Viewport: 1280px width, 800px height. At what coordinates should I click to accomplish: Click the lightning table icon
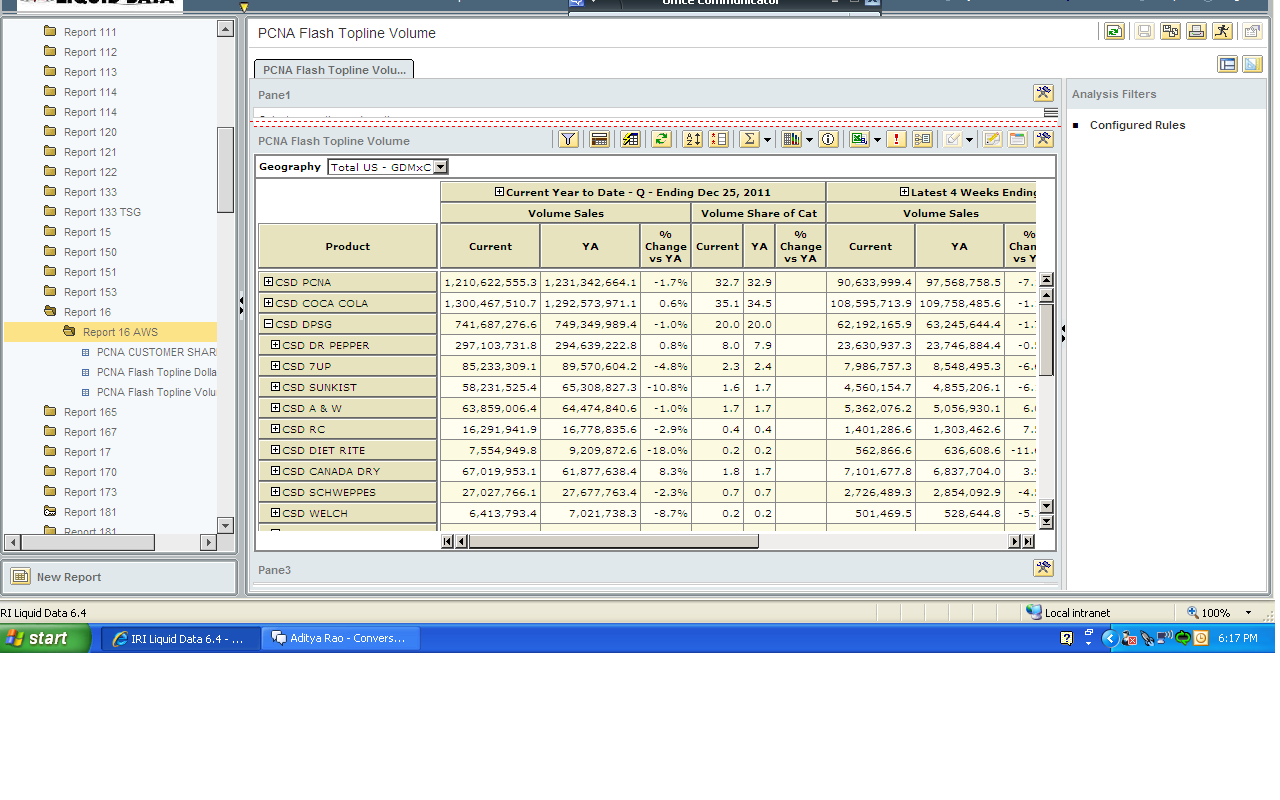(630, 139)
